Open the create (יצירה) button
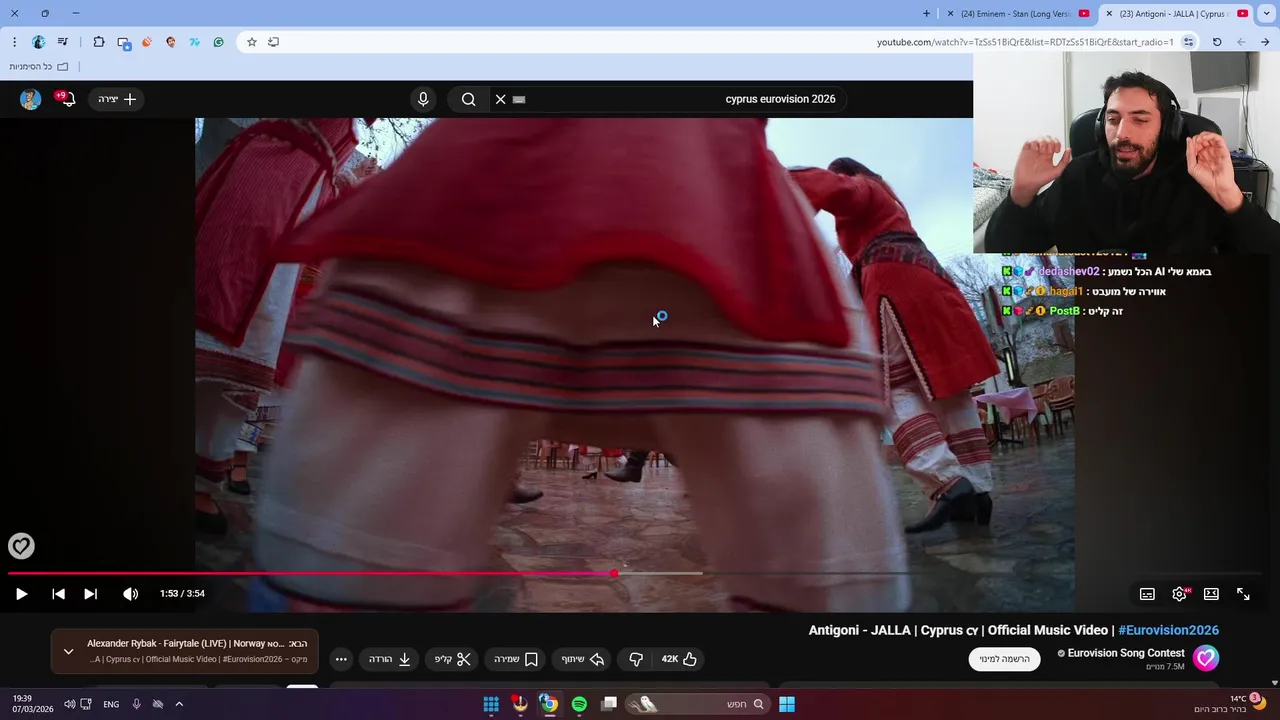 pyautogui.click(x=117, y=99)
